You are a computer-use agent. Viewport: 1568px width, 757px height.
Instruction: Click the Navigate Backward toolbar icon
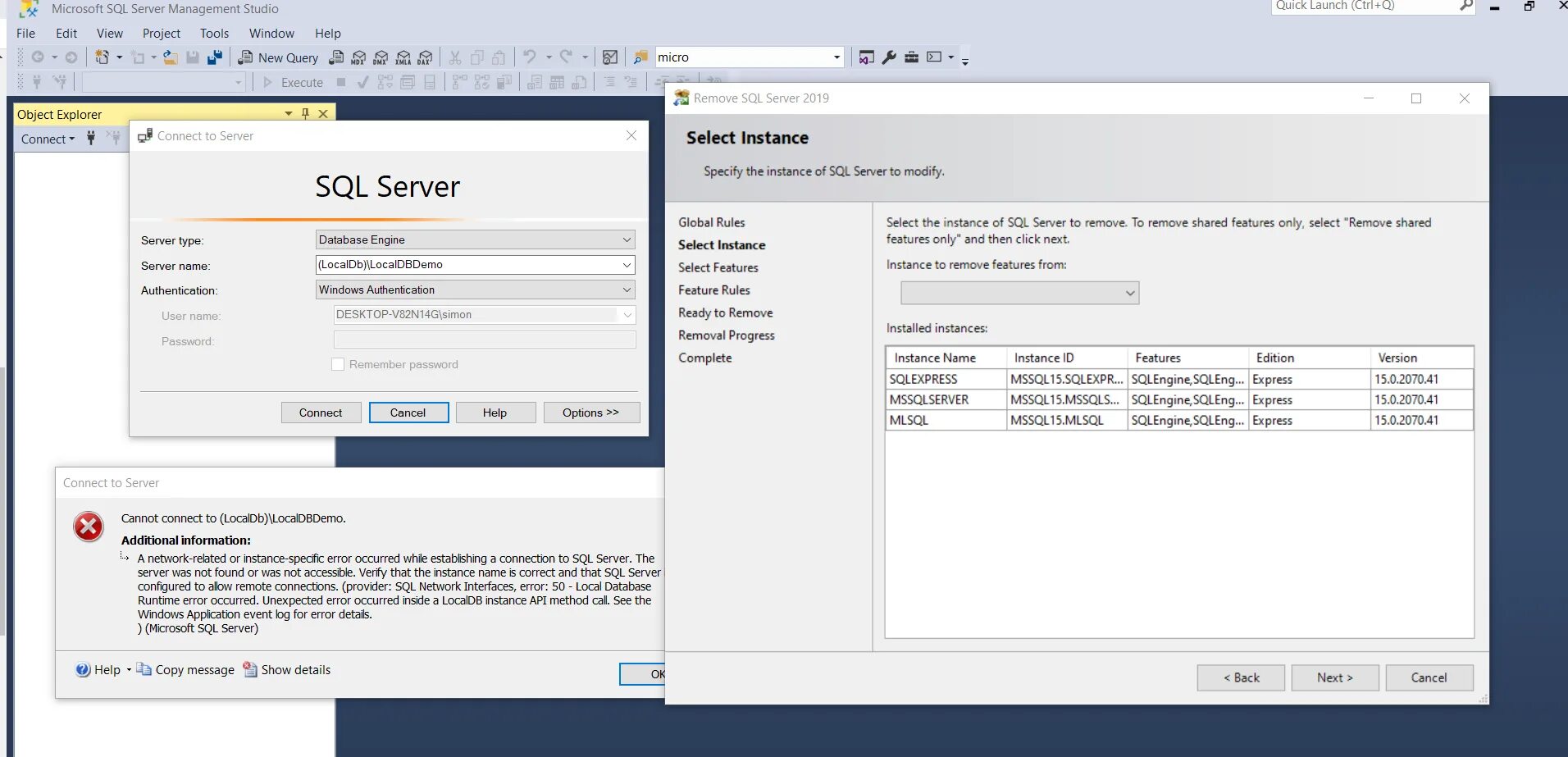point(38,57)
